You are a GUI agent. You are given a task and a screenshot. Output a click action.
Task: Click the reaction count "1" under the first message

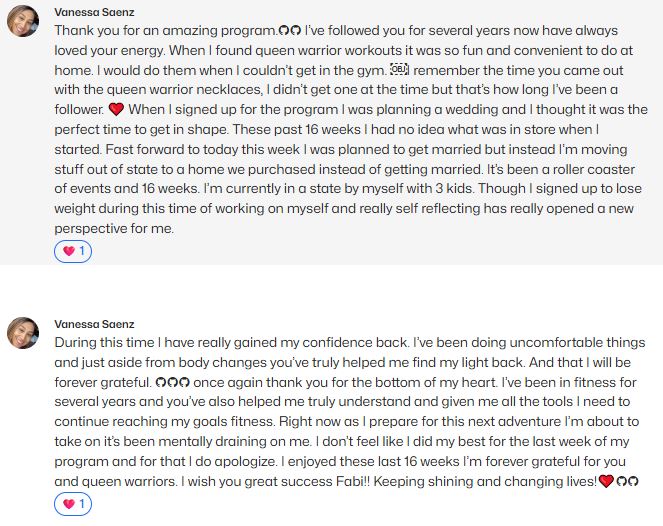pyautogui.click(x=82, y=251)
